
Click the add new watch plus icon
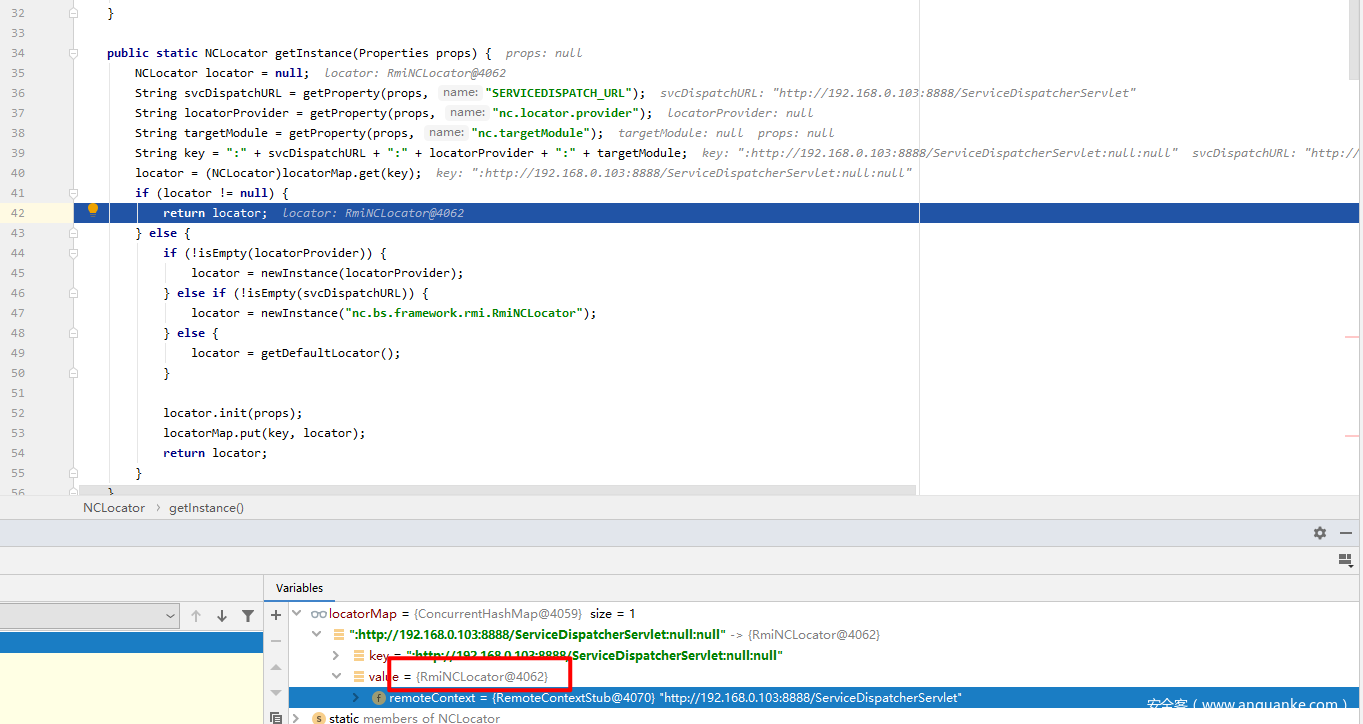click(276, 615)
